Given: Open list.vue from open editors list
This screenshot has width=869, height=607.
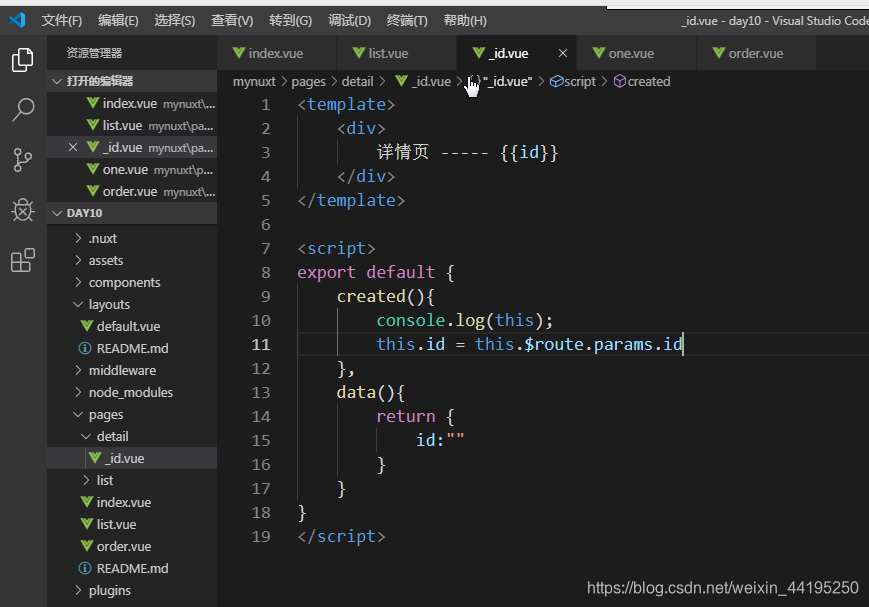Looking at the screenshot, I should click(x=132, y=125).
